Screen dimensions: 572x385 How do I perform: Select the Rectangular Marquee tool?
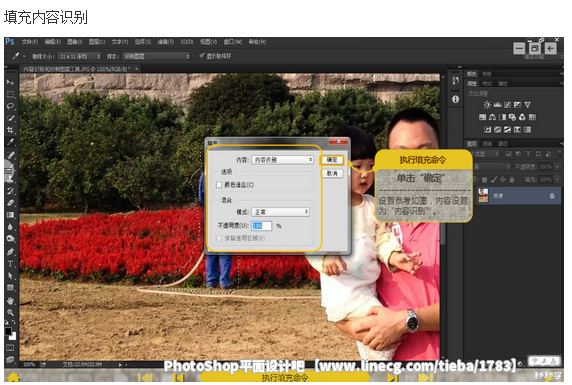[x=10, y=95]
